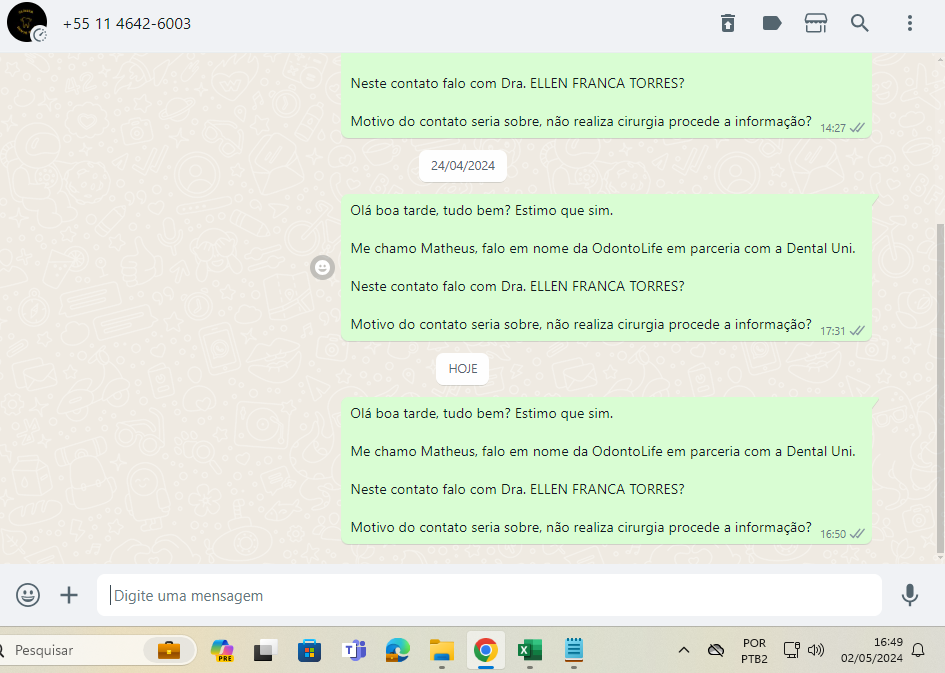This screenshot has height=673, width=945.
Task: Click the trash archive icon in chat header
Action: click(727, 23)
